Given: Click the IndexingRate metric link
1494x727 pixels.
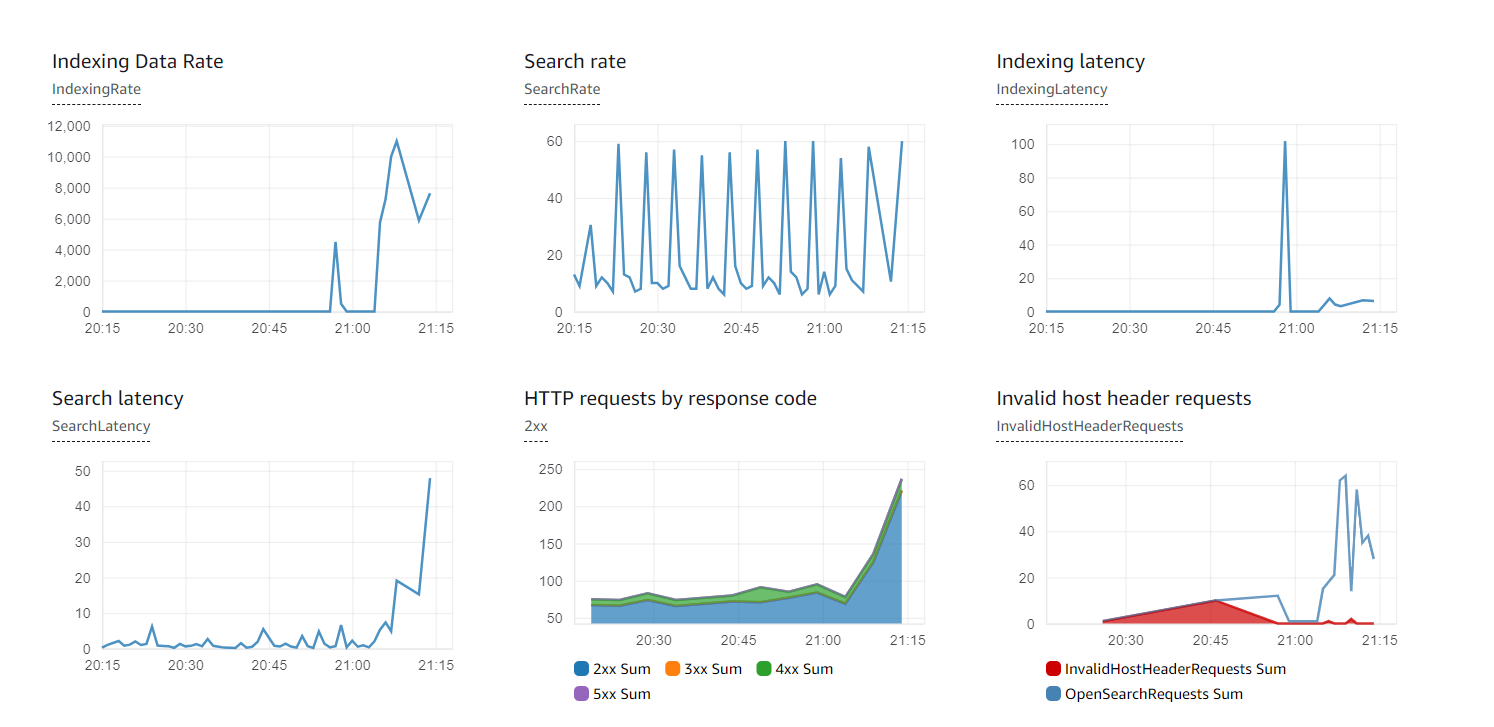Looking at the screenshot, I should [x=96, y=89].
